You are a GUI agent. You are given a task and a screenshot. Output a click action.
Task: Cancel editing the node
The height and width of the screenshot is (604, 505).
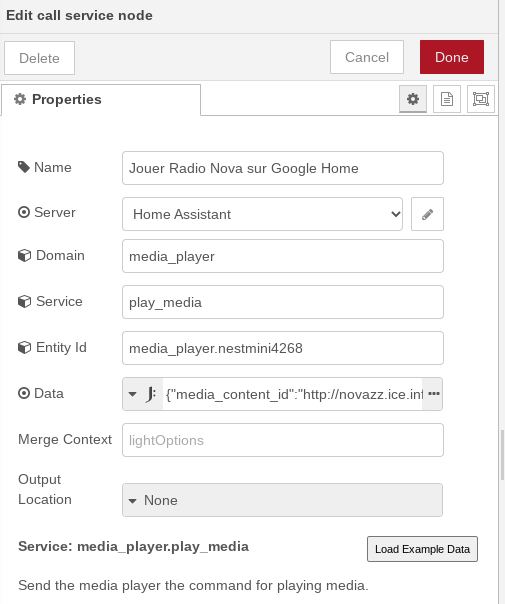click(367, 57)
